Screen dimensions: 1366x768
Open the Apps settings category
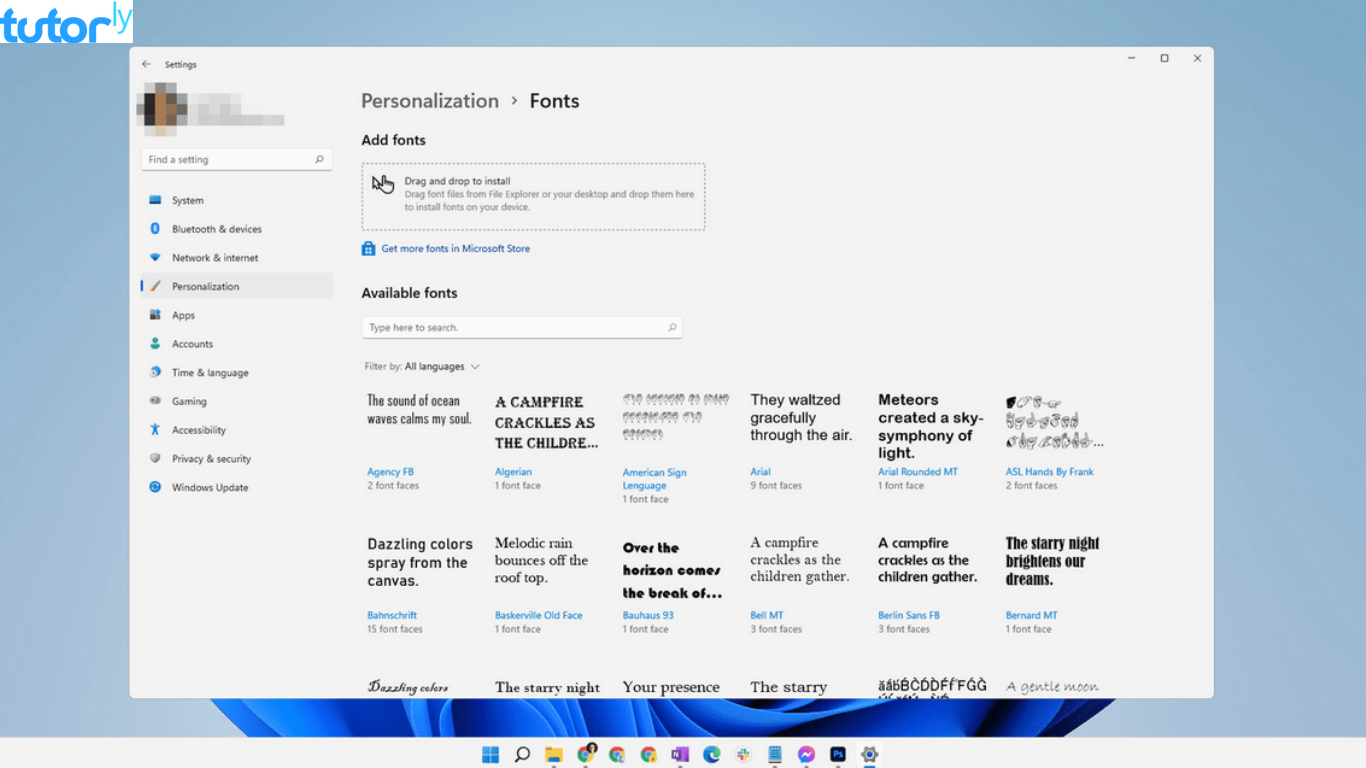(x=236, y=315)
